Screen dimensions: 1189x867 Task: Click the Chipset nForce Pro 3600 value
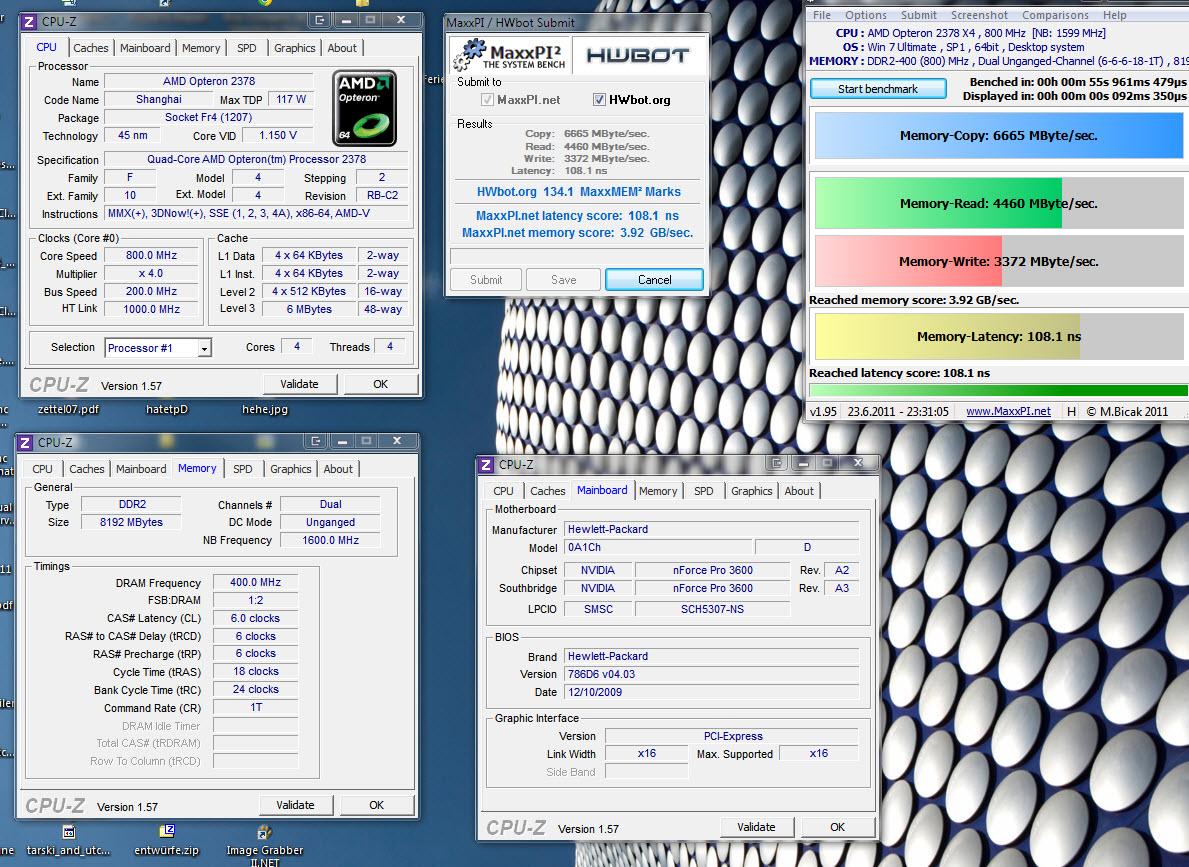712,570
